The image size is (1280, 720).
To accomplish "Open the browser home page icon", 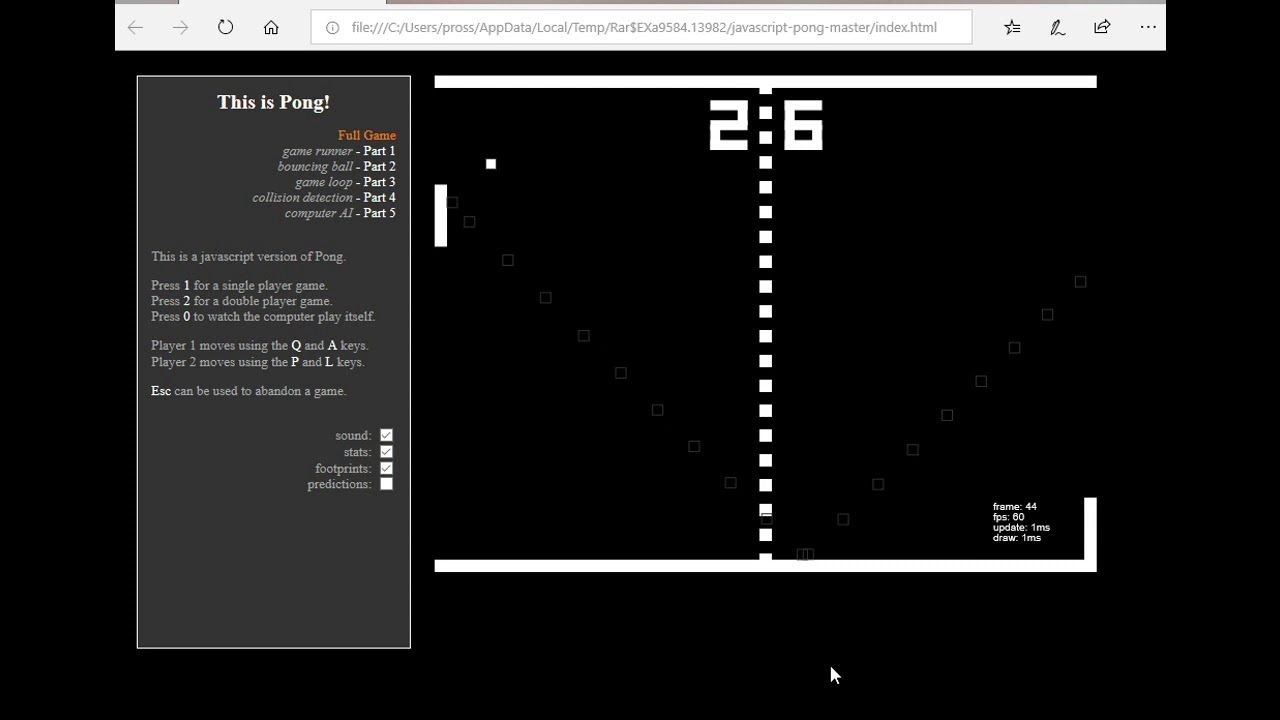I will (271, 27).
